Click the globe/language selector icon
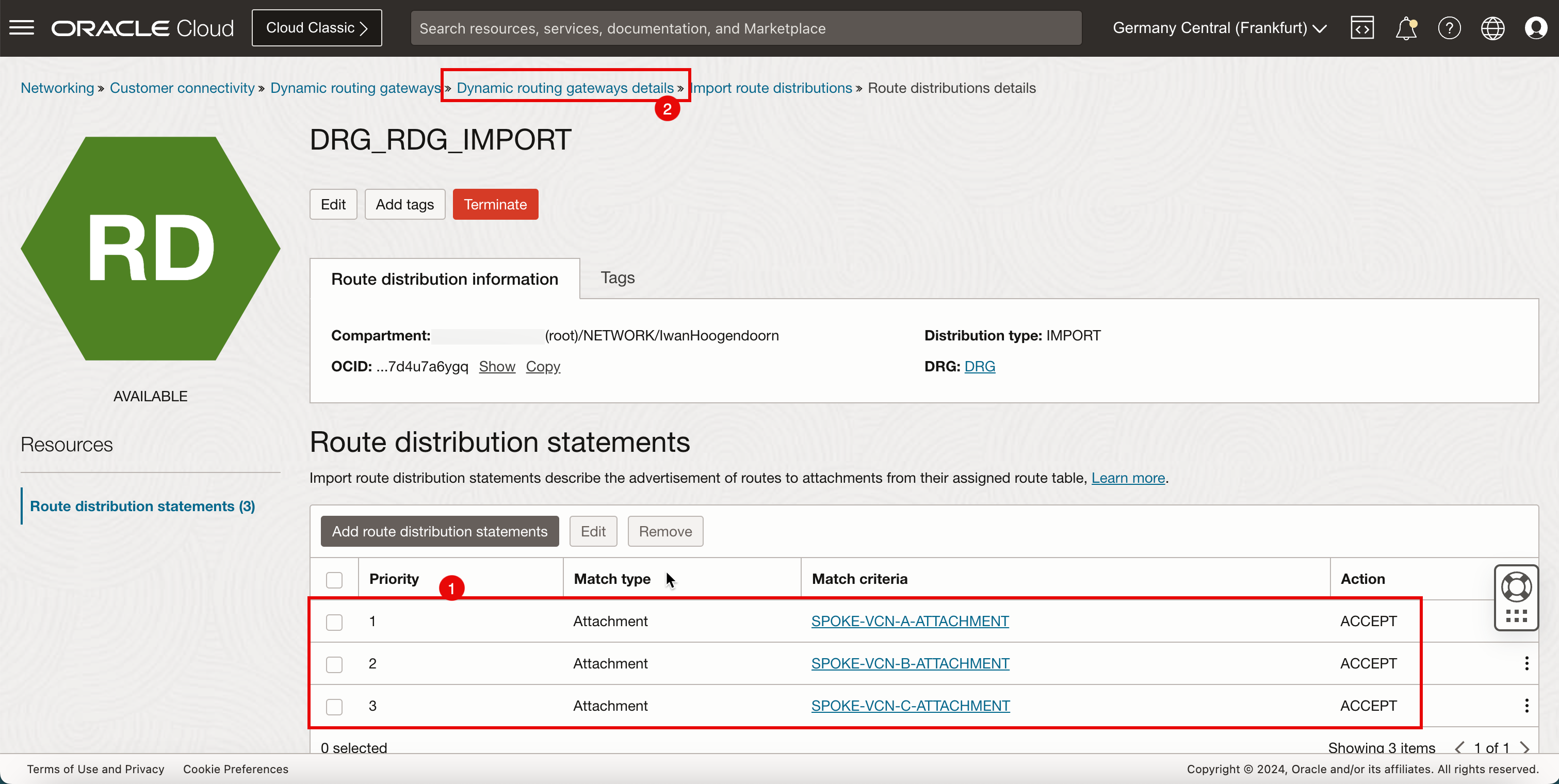Screen dimensions: 1559x784 [1493, 28]
